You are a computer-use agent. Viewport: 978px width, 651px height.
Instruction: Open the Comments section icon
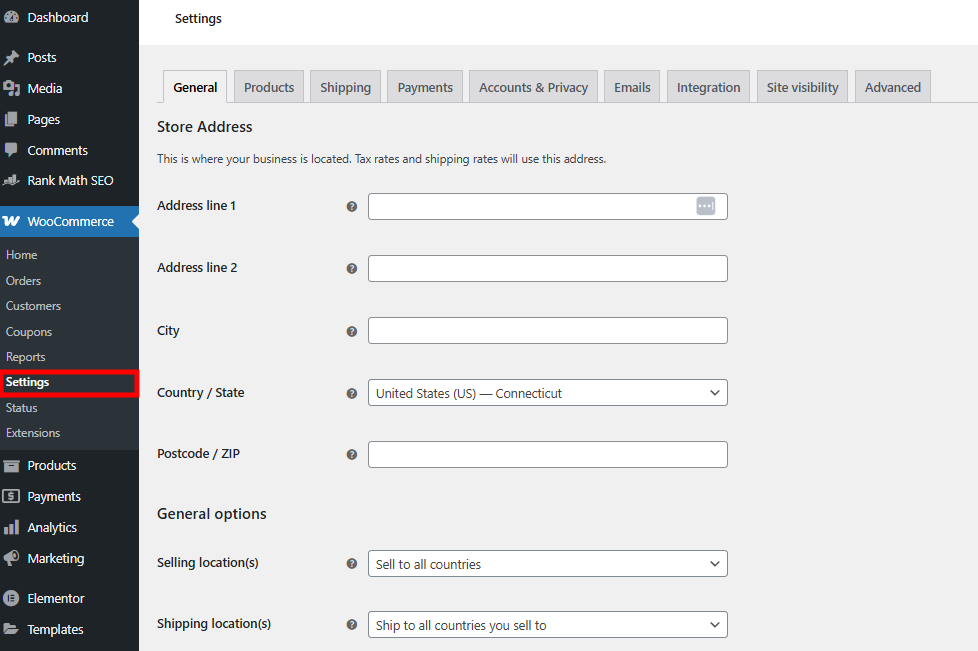(x=14, y=150)
